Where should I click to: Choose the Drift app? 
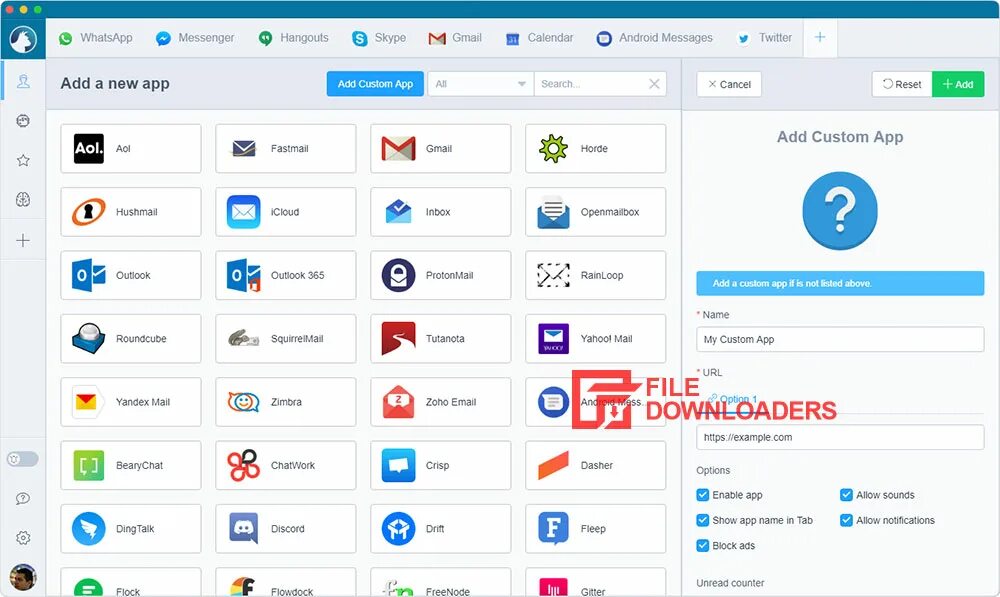point(440,529)
